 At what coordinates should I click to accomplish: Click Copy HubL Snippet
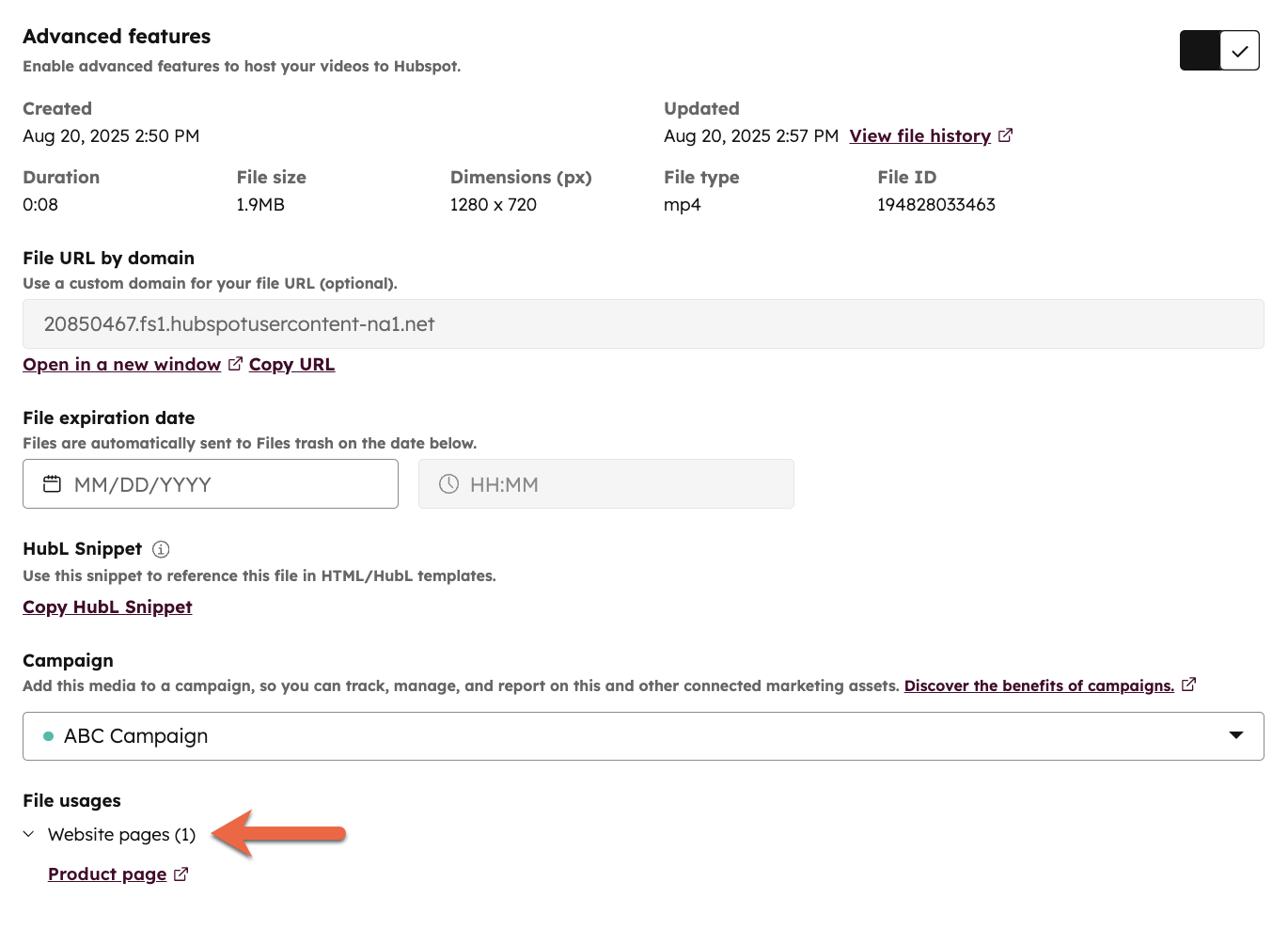[x=106, y=606]
